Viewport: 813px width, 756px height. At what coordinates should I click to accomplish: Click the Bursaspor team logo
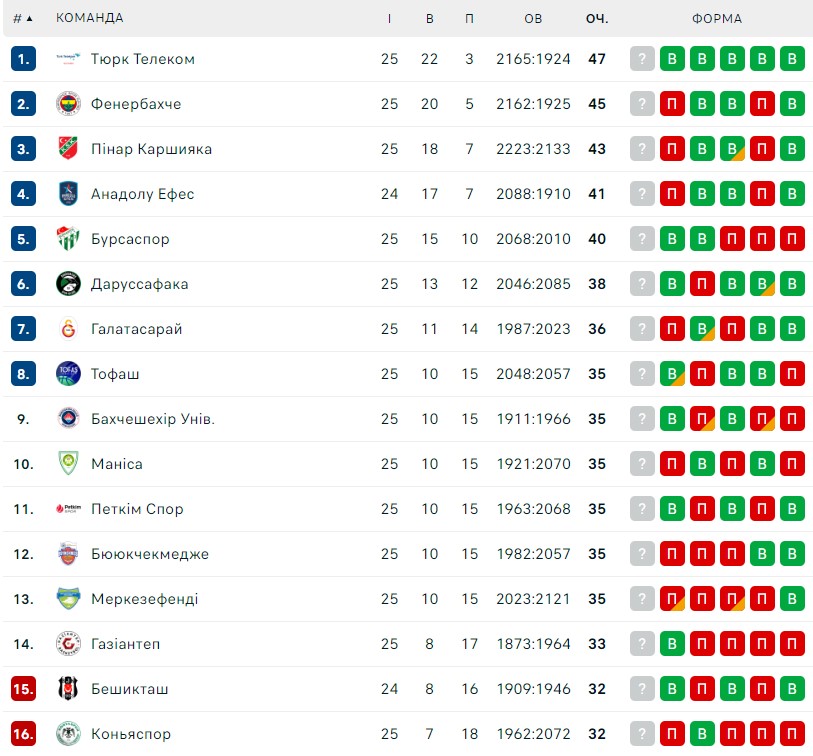point(68,239)
